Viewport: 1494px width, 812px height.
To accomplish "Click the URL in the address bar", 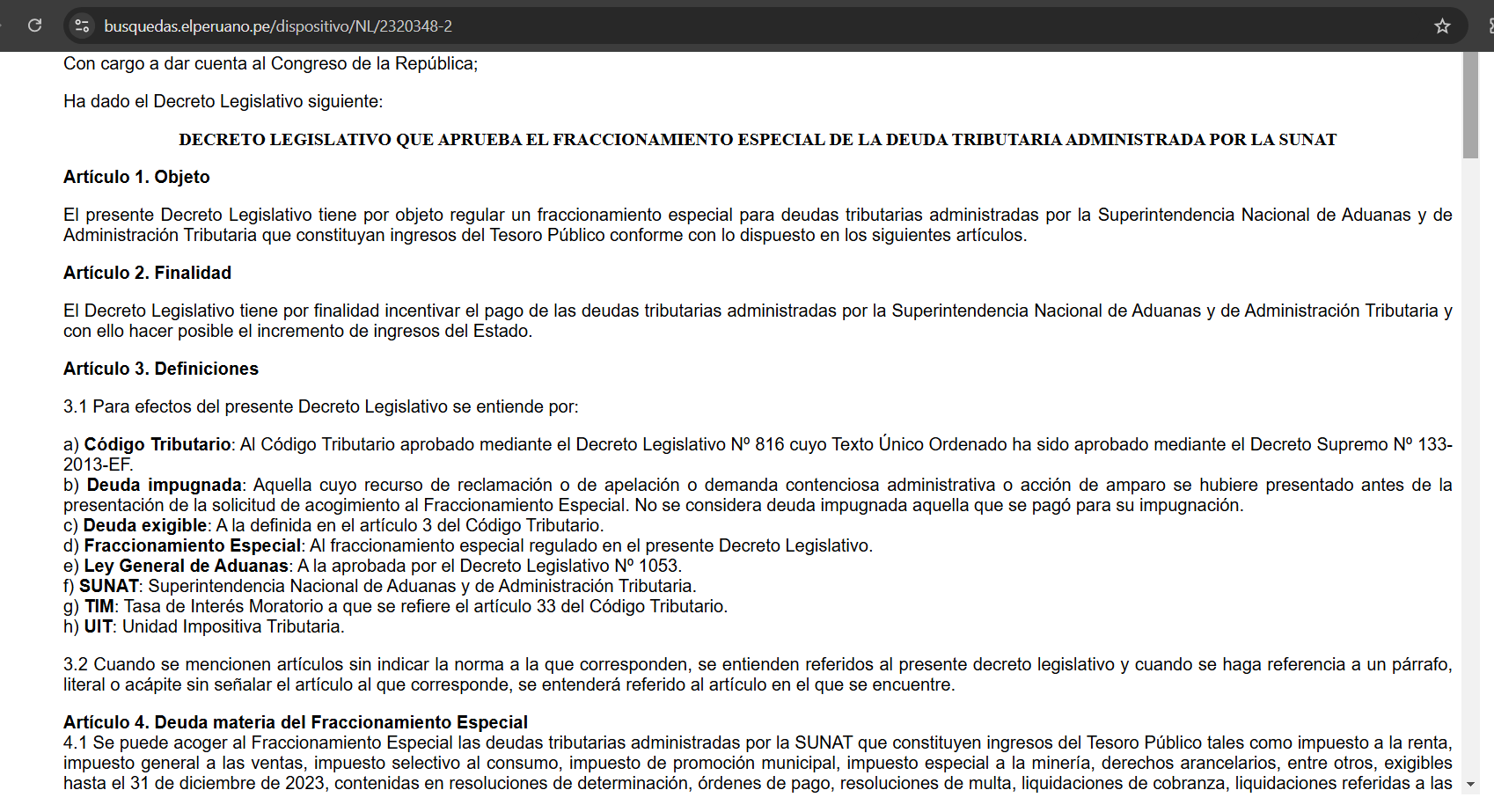I will coord(278,26).
